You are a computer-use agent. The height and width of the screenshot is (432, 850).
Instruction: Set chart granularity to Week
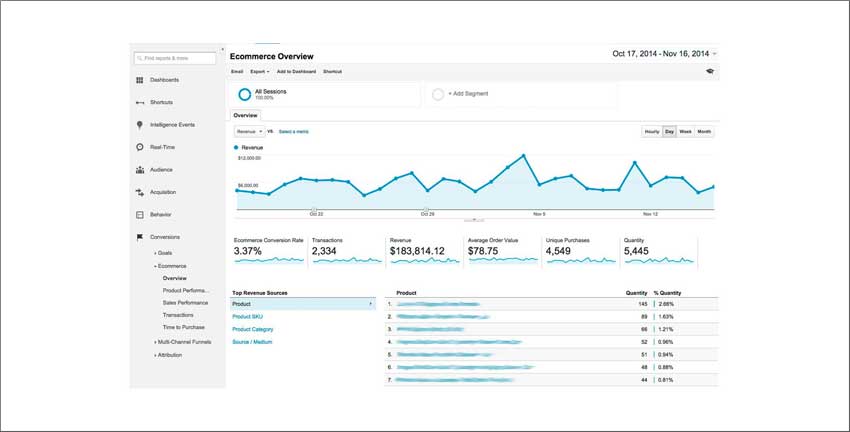685,132
